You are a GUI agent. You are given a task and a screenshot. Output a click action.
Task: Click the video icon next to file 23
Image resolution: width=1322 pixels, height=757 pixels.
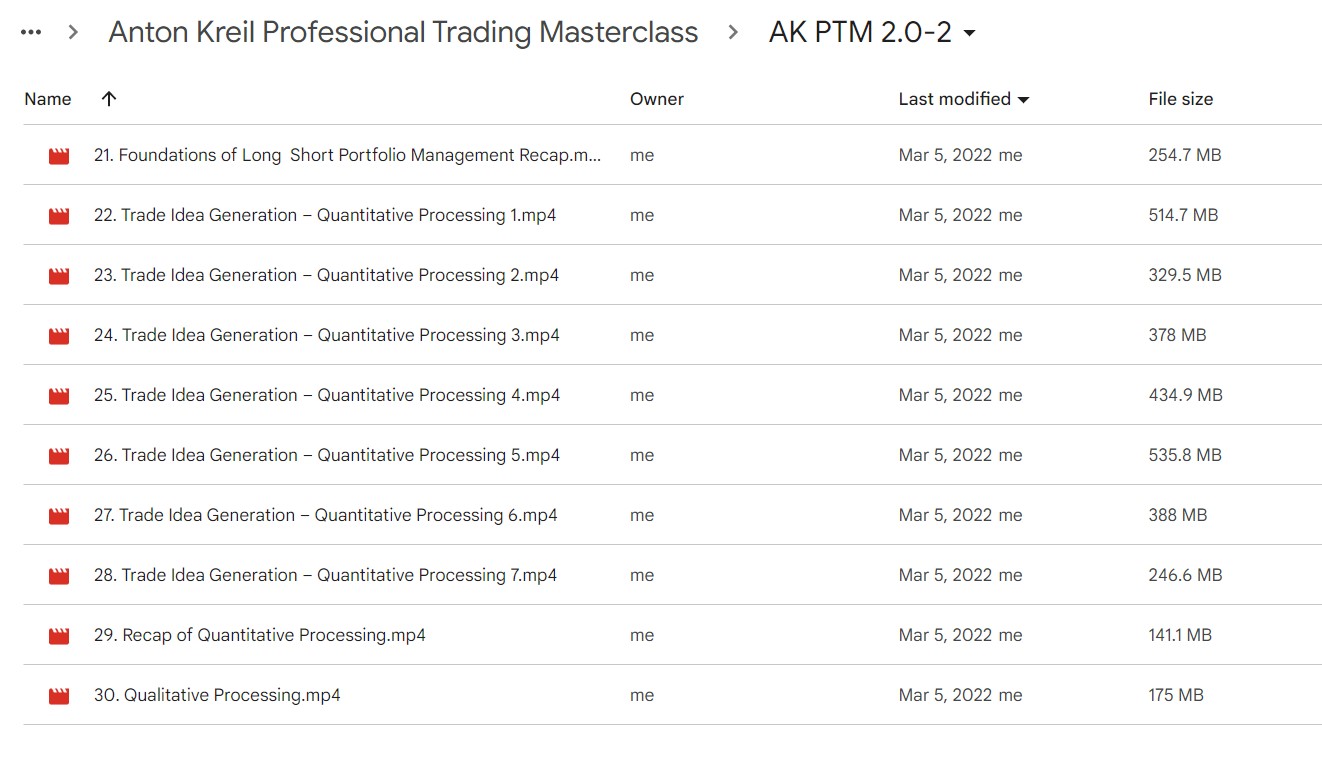pos(58,275)
